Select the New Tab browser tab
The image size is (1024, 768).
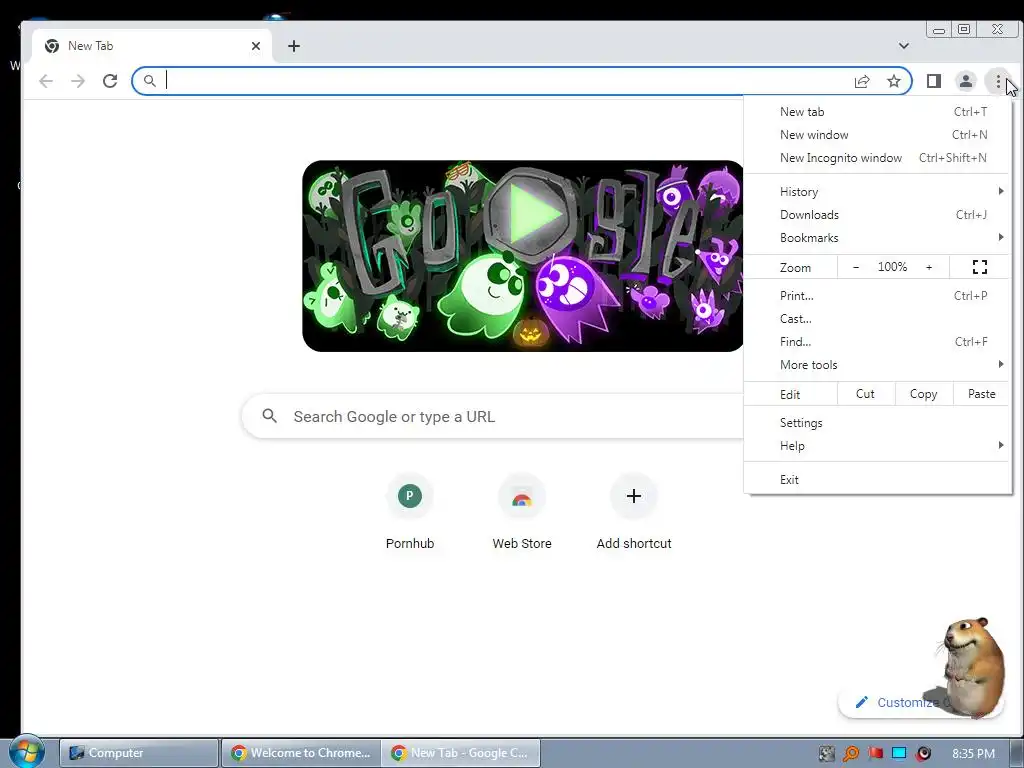[x=152, y=46]
